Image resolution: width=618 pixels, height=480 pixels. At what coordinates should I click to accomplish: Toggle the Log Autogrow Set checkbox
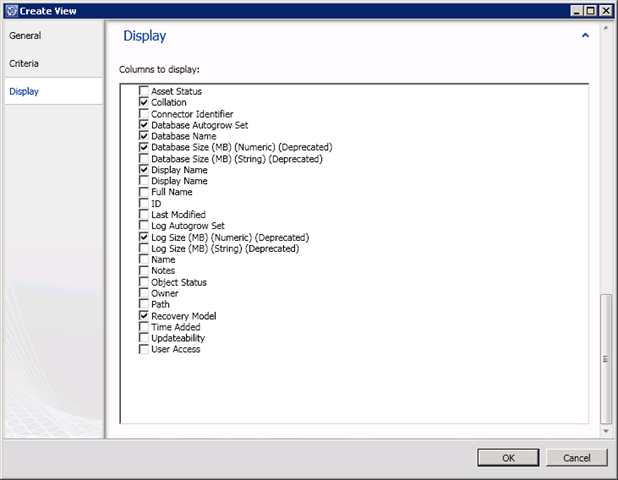click(144, 226)
